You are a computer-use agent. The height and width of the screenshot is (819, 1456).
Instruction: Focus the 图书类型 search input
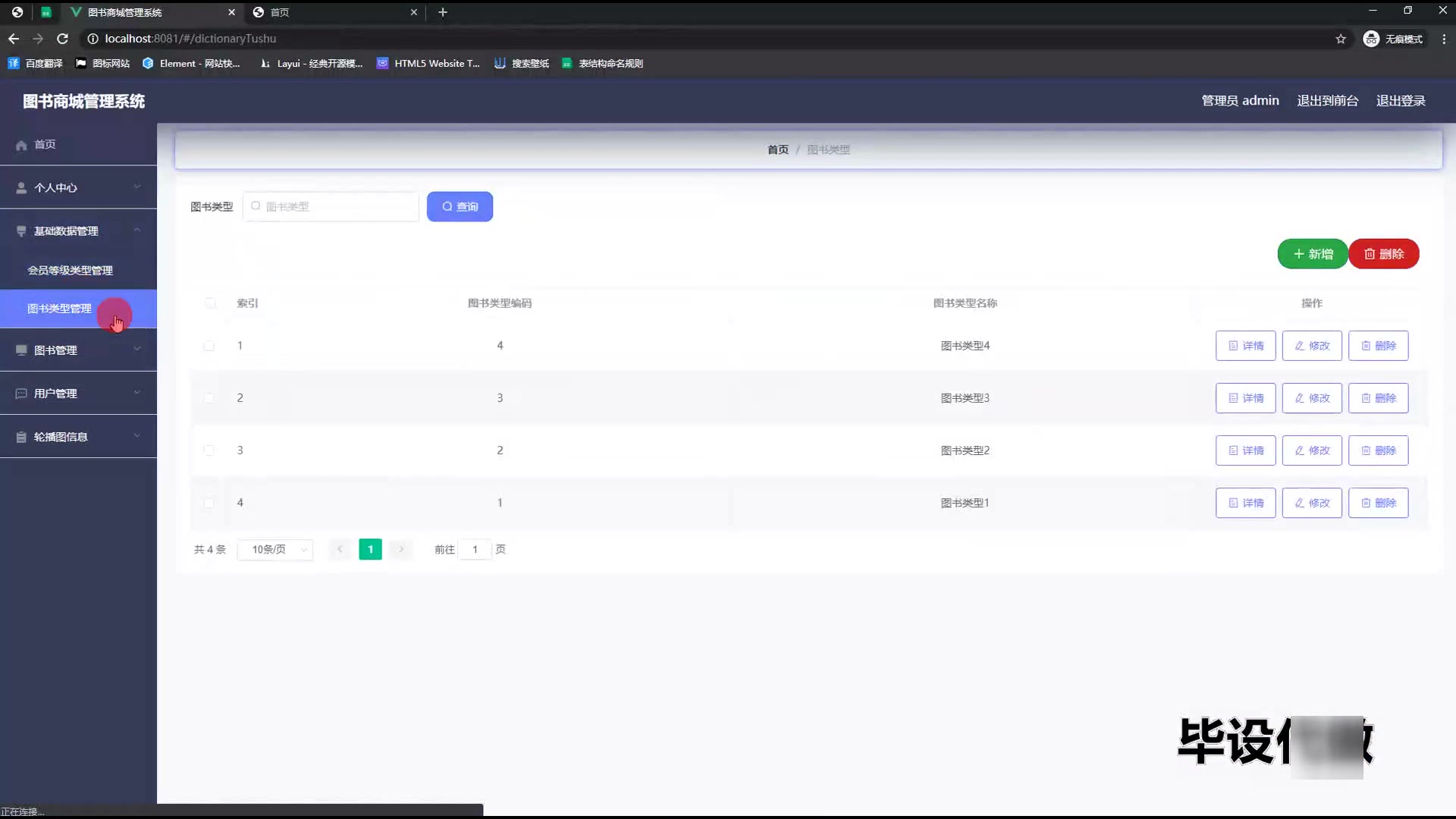[x=331, y=206]
